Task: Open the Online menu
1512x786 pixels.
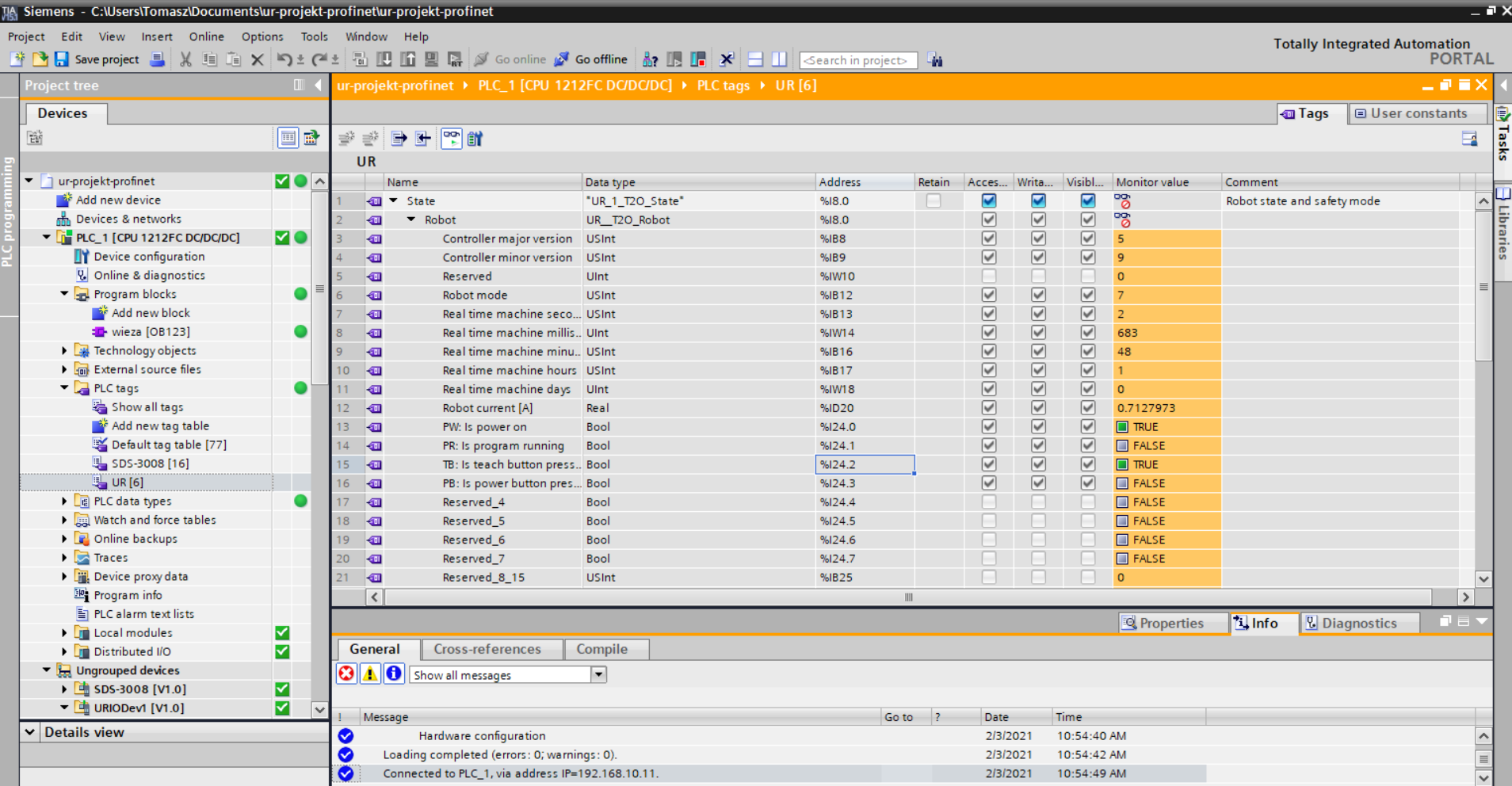Action: [207, 36]
